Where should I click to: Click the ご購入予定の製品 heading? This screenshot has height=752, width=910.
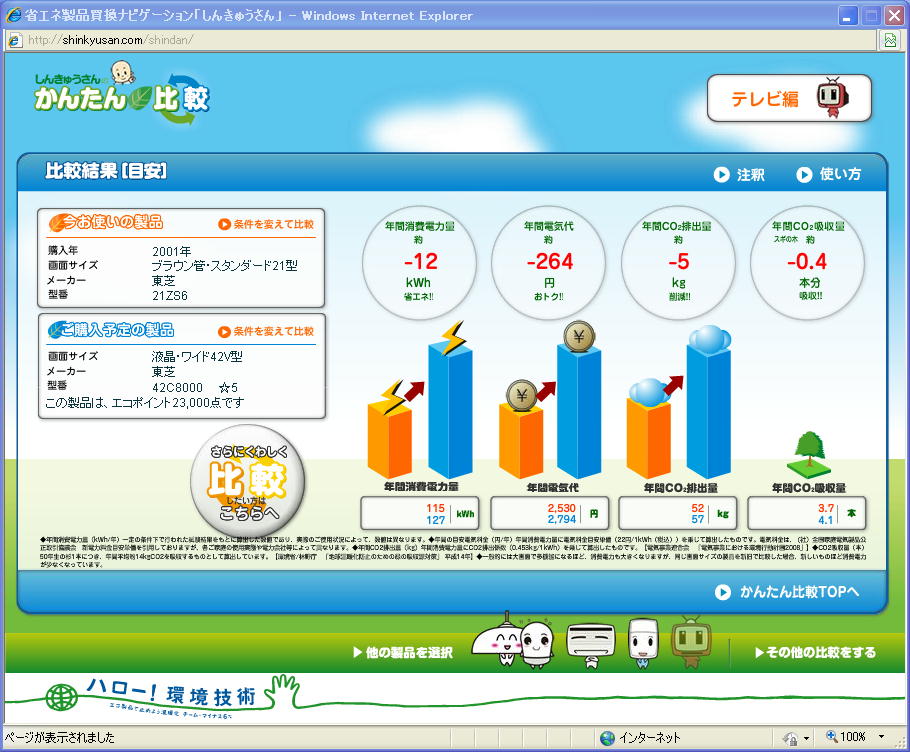pyautogui.click(x=111, y=330)
